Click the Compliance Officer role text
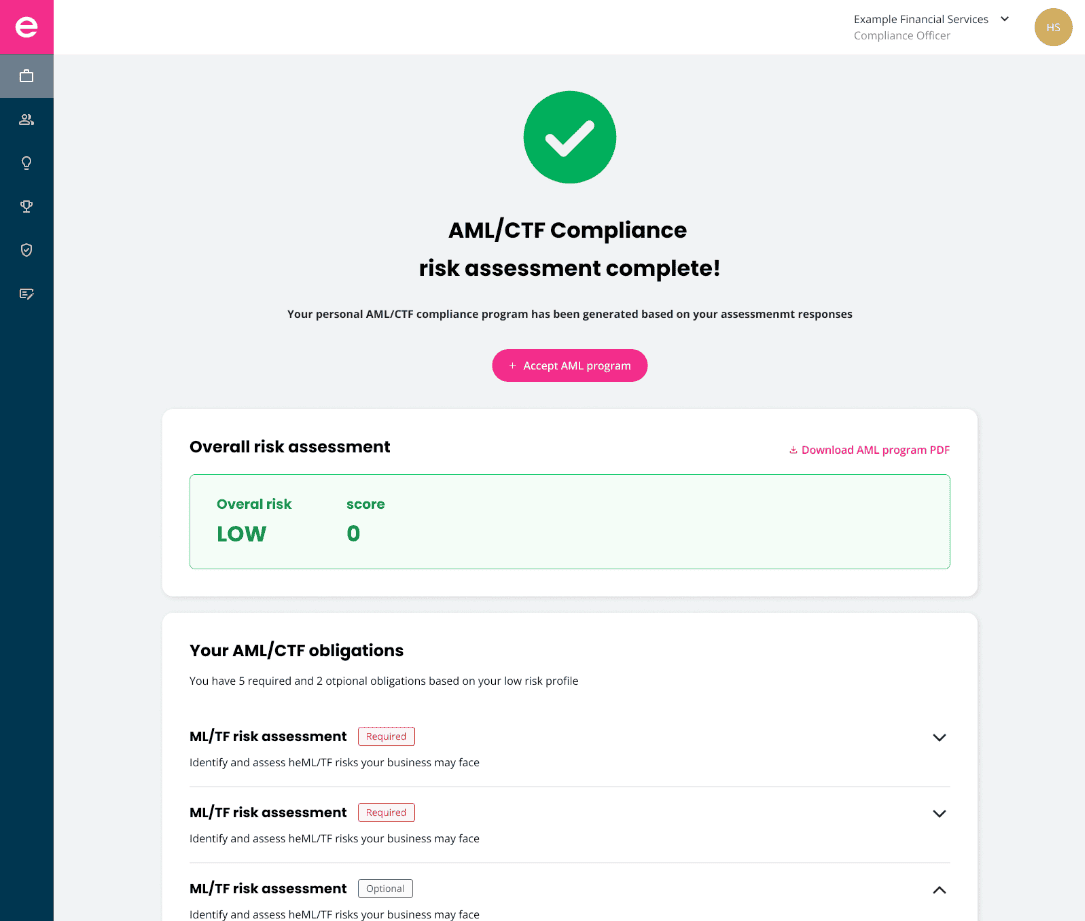 902,36
